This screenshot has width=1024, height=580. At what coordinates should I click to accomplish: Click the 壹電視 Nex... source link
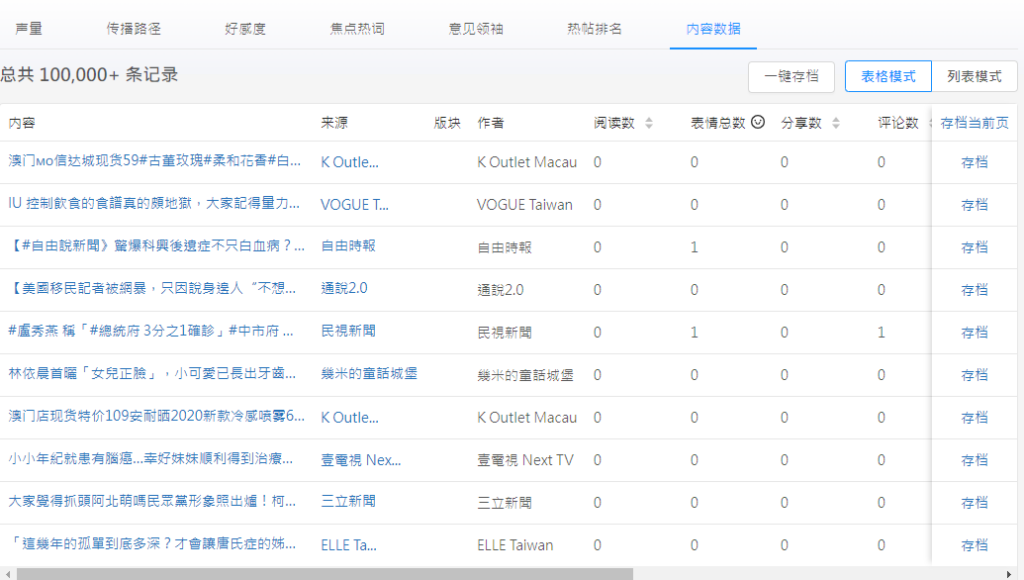360,459
